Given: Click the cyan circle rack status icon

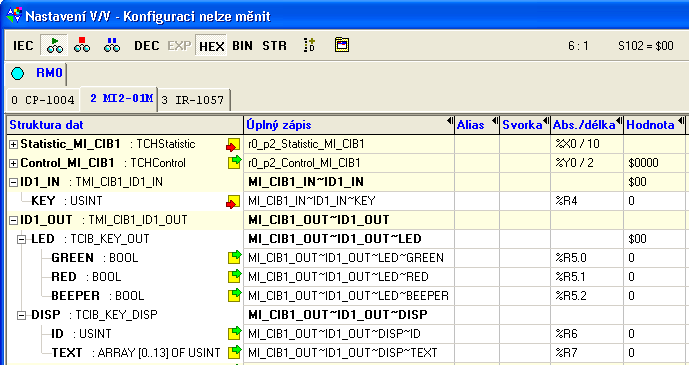Looking at the screenshot, I should tap(18, 73).
